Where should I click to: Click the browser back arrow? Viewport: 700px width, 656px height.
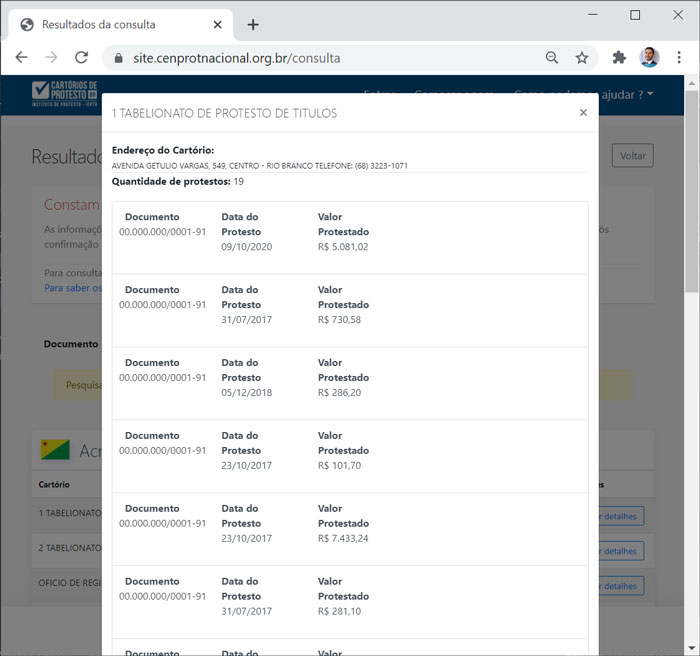pos(21,57)
